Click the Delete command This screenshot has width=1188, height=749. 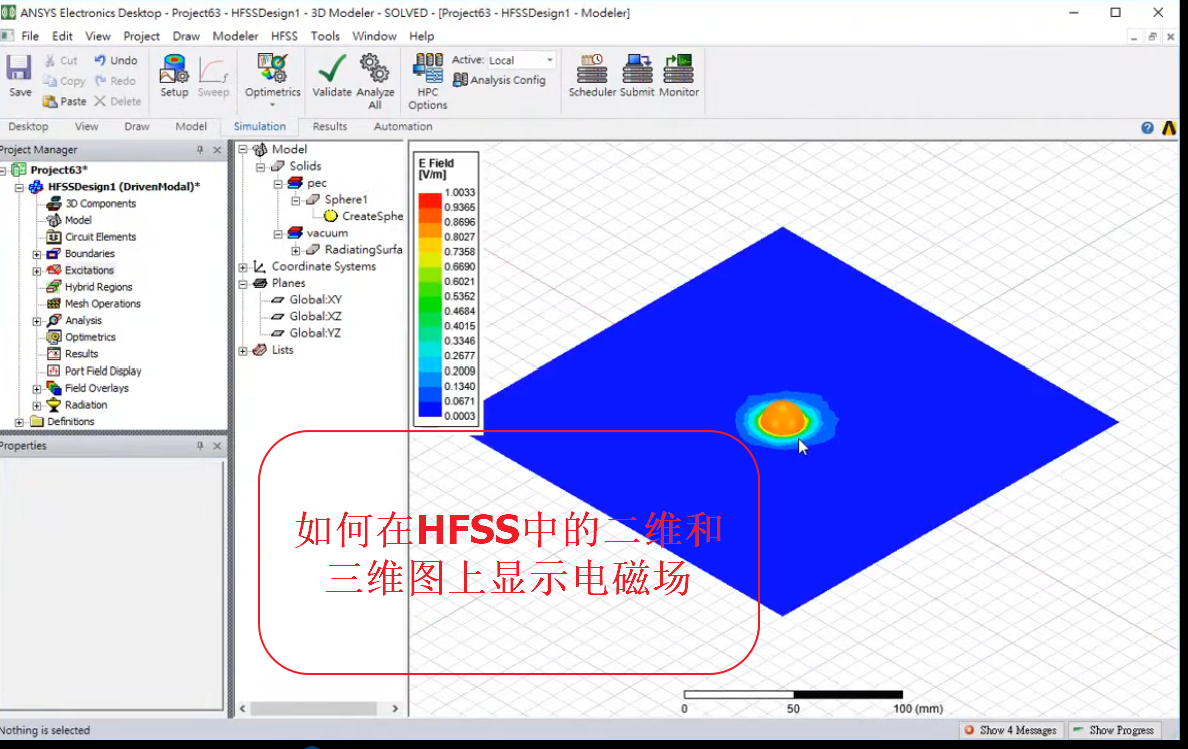tap(117, 101)
